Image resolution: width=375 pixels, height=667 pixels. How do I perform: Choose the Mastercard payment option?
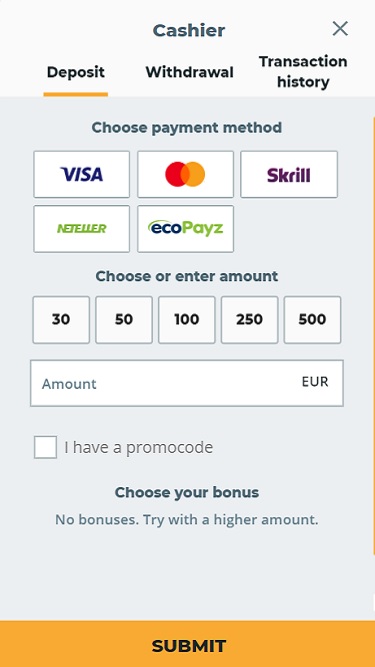pos(185,174)
